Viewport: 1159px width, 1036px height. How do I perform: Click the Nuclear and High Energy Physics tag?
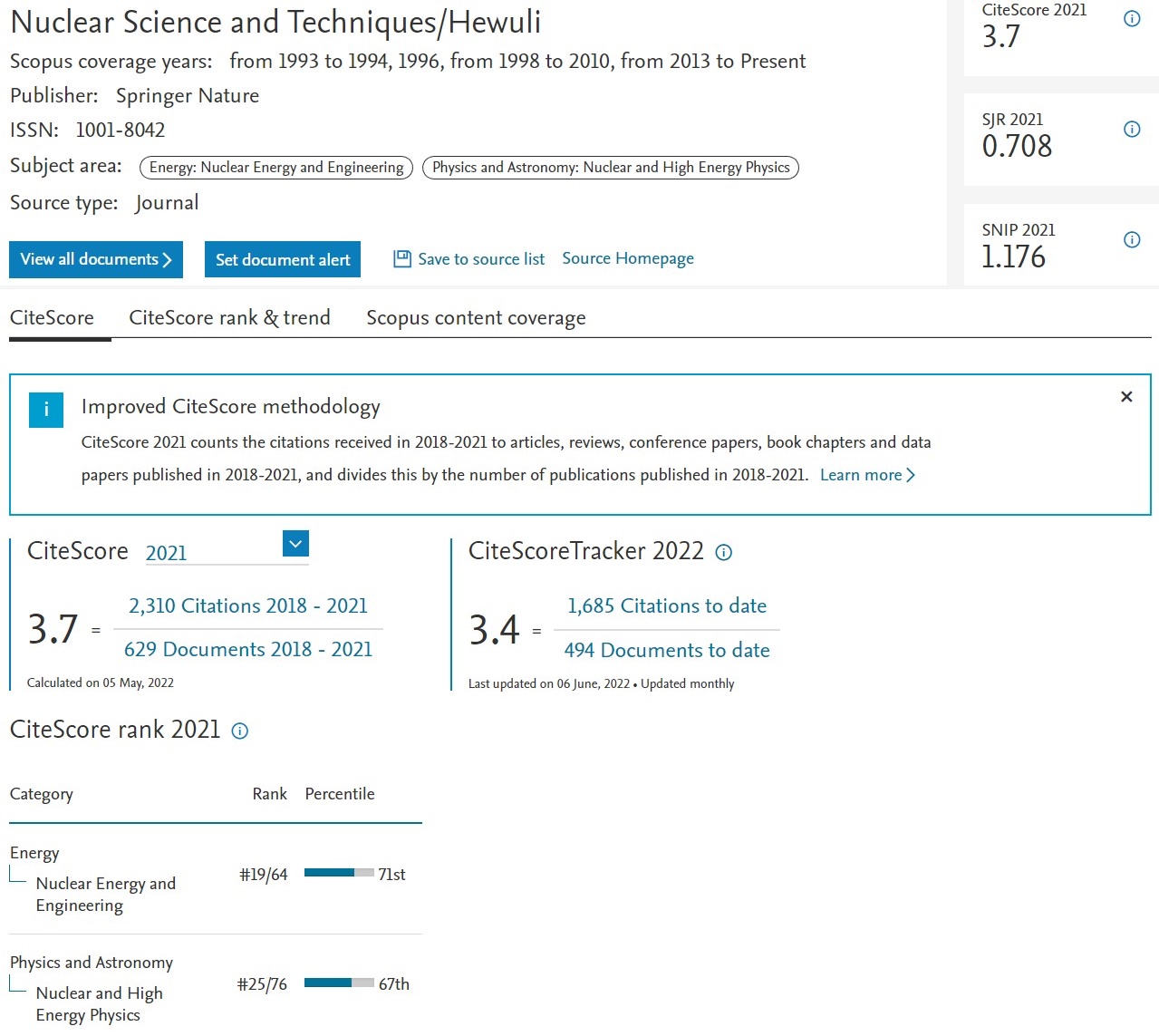611,168
